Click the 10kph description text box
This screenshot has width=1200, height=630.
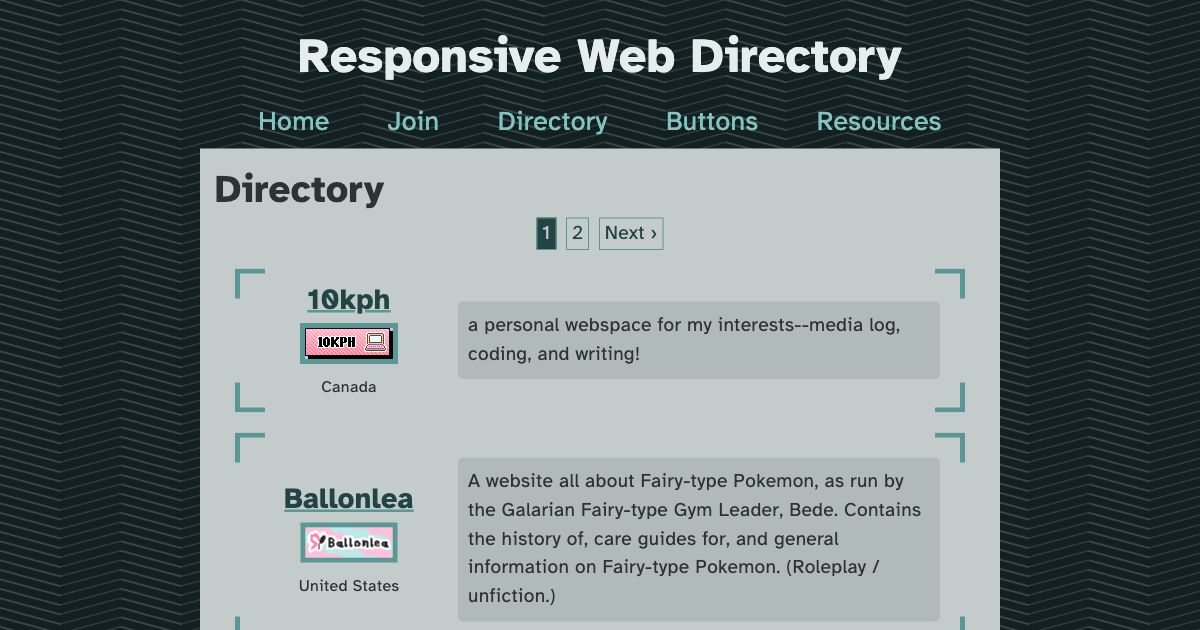tap(697, 339)
